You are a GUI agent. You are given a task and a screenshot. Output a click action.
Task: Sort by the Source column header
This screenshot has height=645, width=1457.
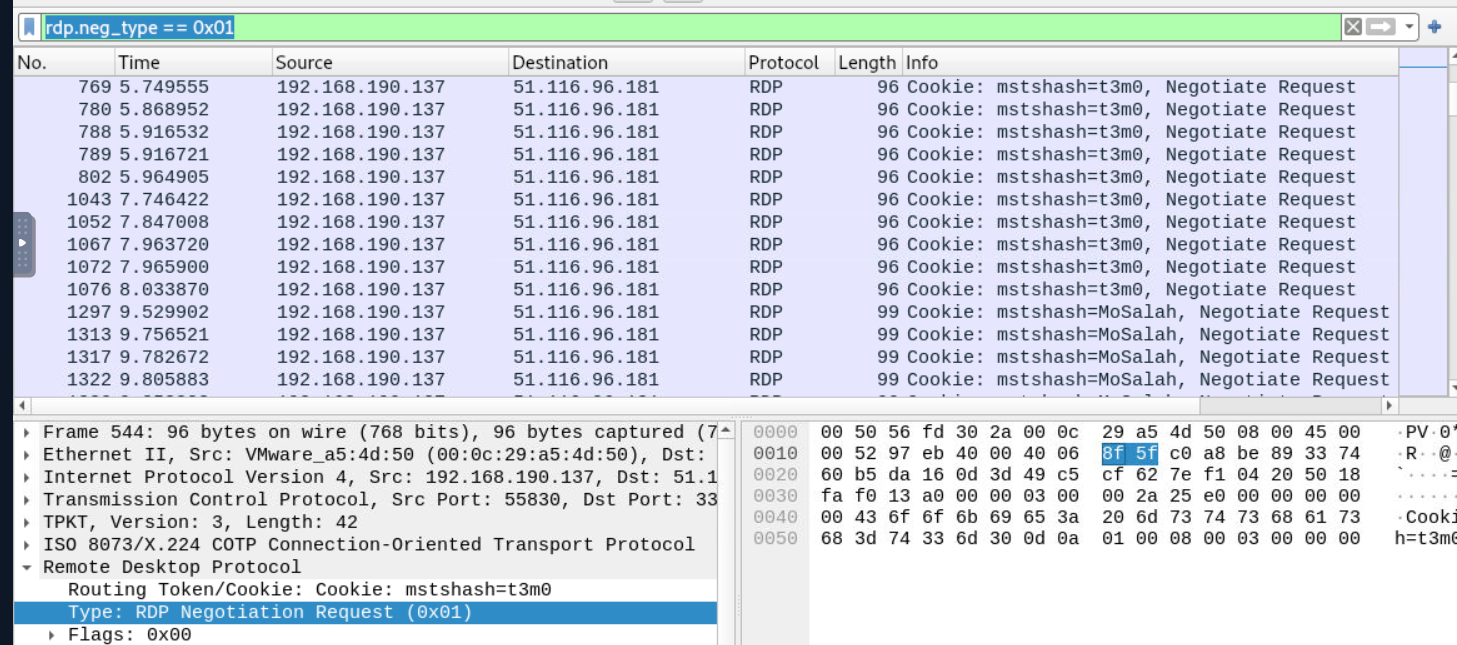[x=391, y=62]
